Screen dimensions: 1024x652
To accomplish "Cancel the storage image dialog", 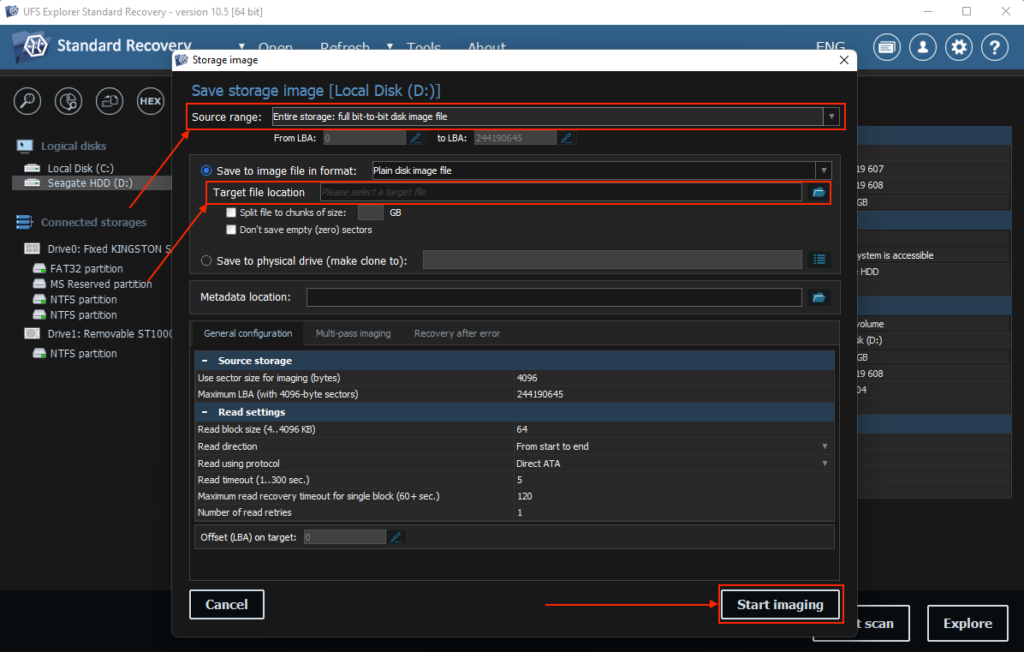I will 226,604.
